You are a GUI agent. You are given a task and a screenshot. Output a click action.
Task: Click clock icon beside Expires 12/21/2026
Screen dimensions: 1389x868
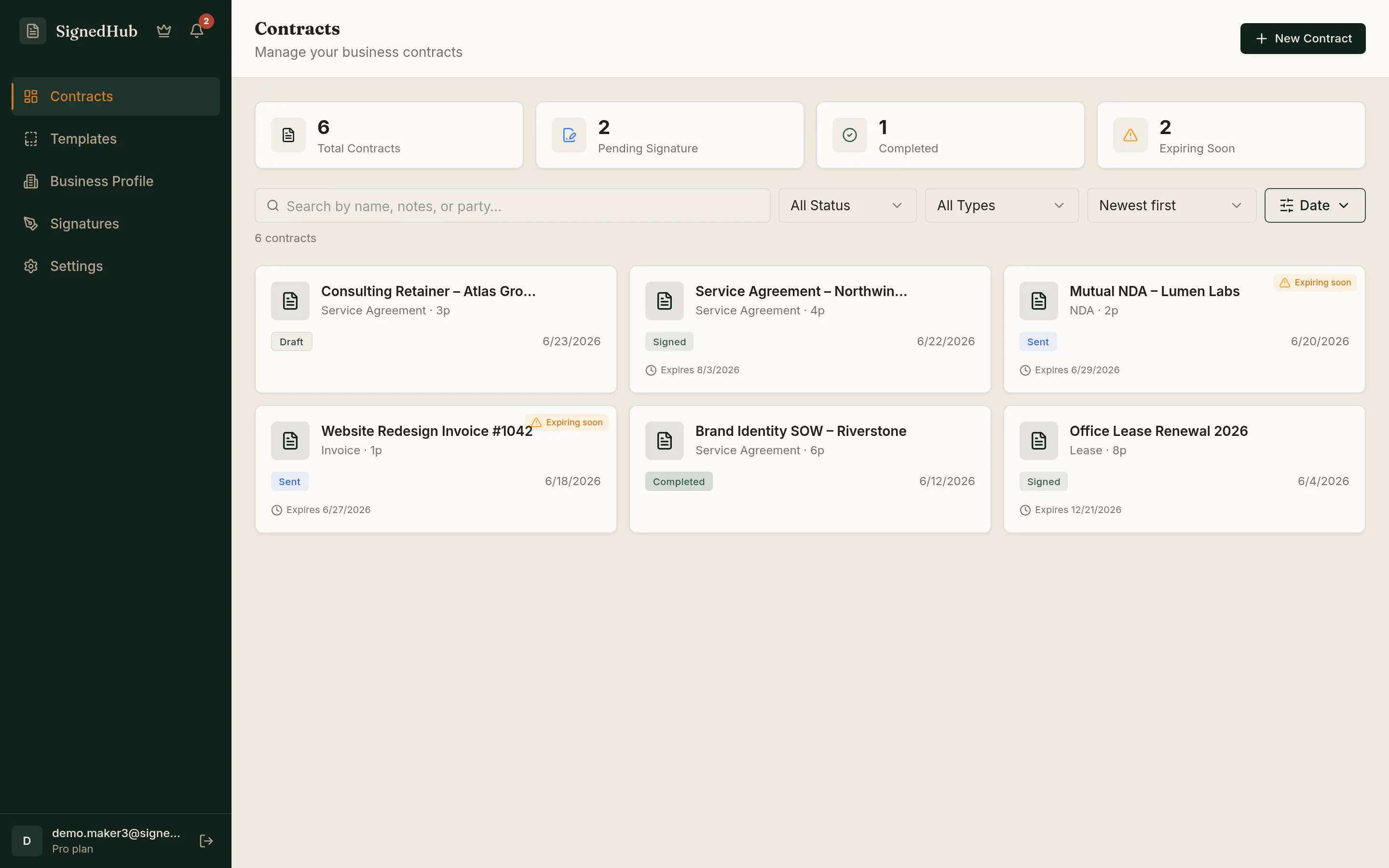[1025, 510]
